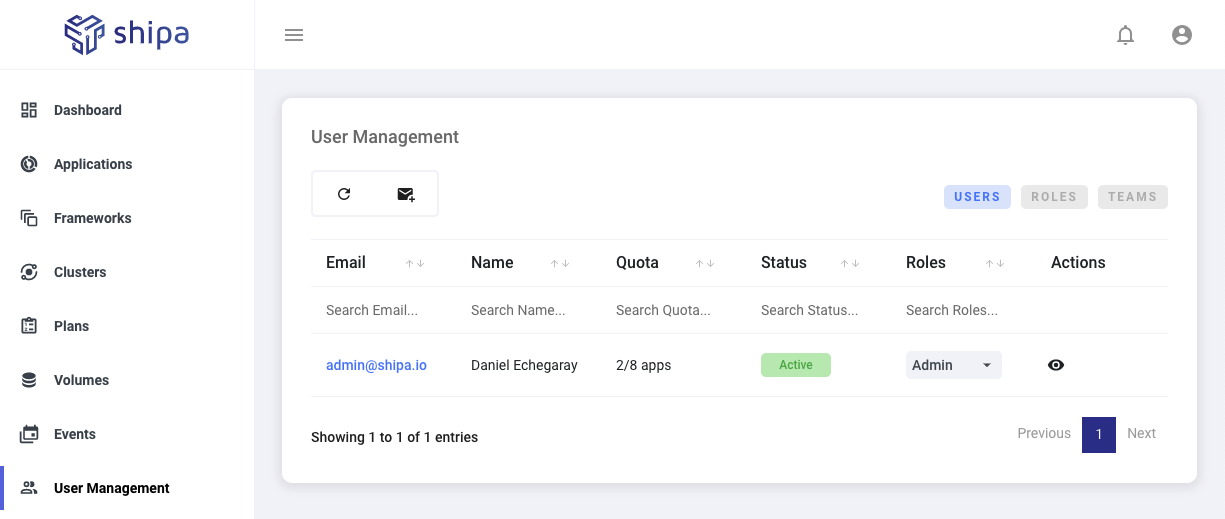Click the Events calendar icon

[x=29, y=434]
